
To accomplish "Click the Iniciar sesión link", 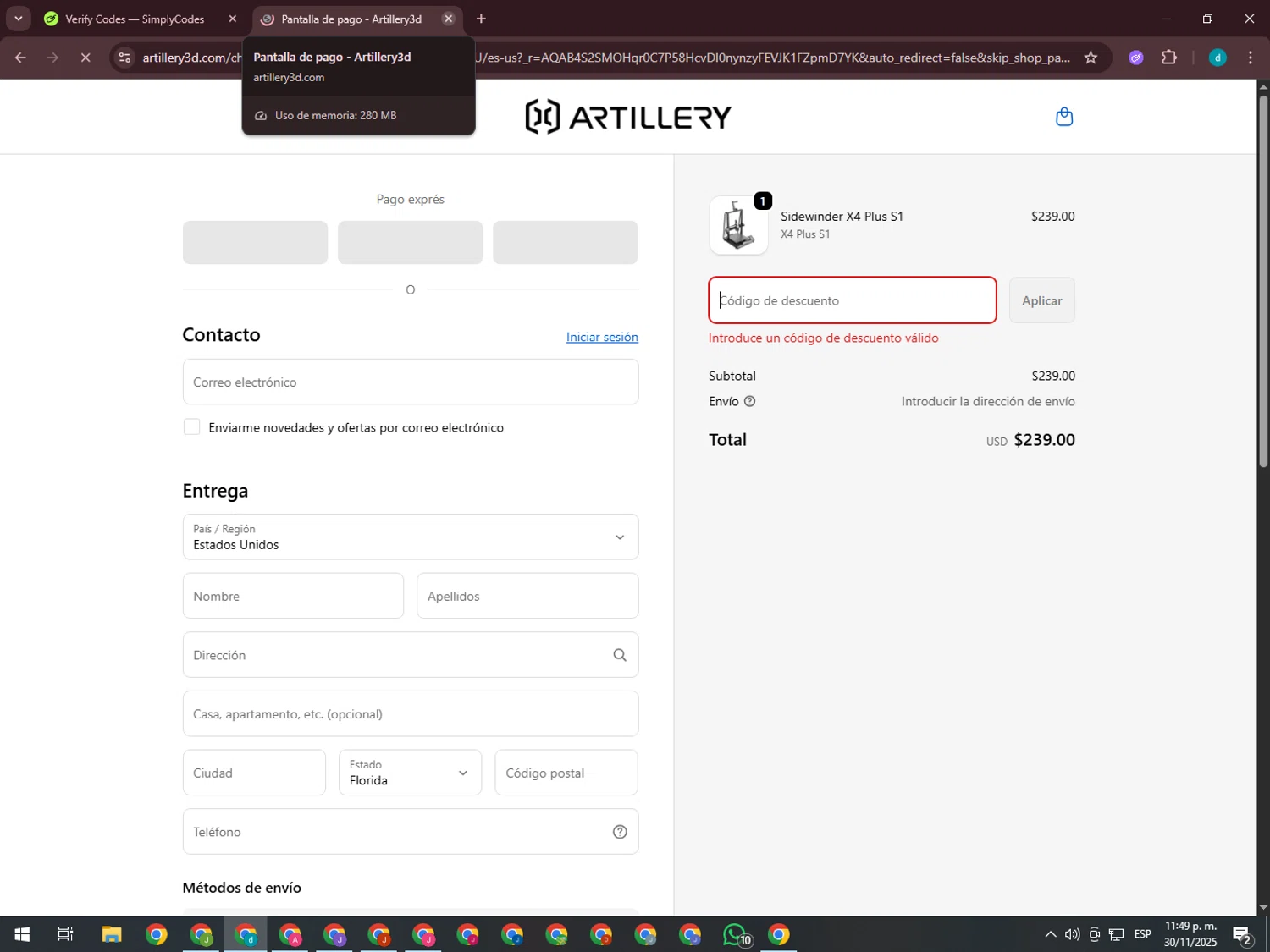I will [x=602, y=337].
